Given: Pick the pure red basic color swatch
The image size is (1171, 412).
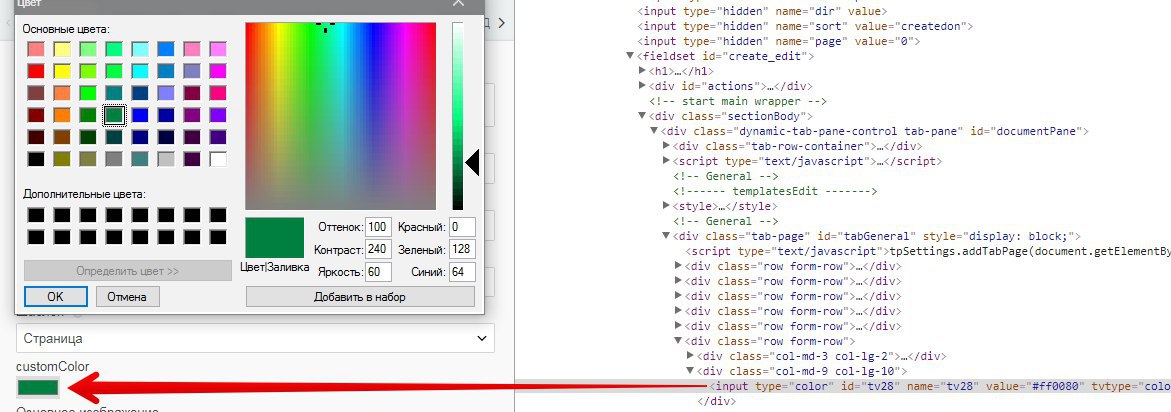Looking at the screenshot, I should point(36,71).
